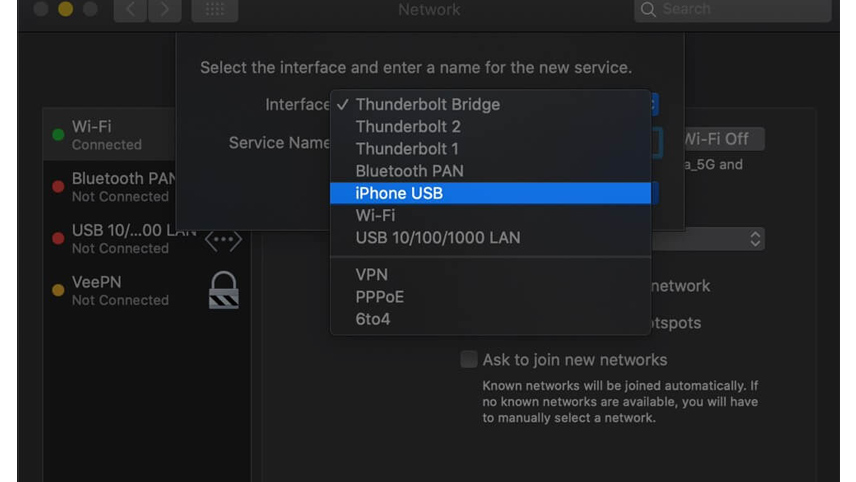Click the VeePN lock icon
The width and height of the screenshot is (856, 482).
pyautogui.click(x=224, y=290)
